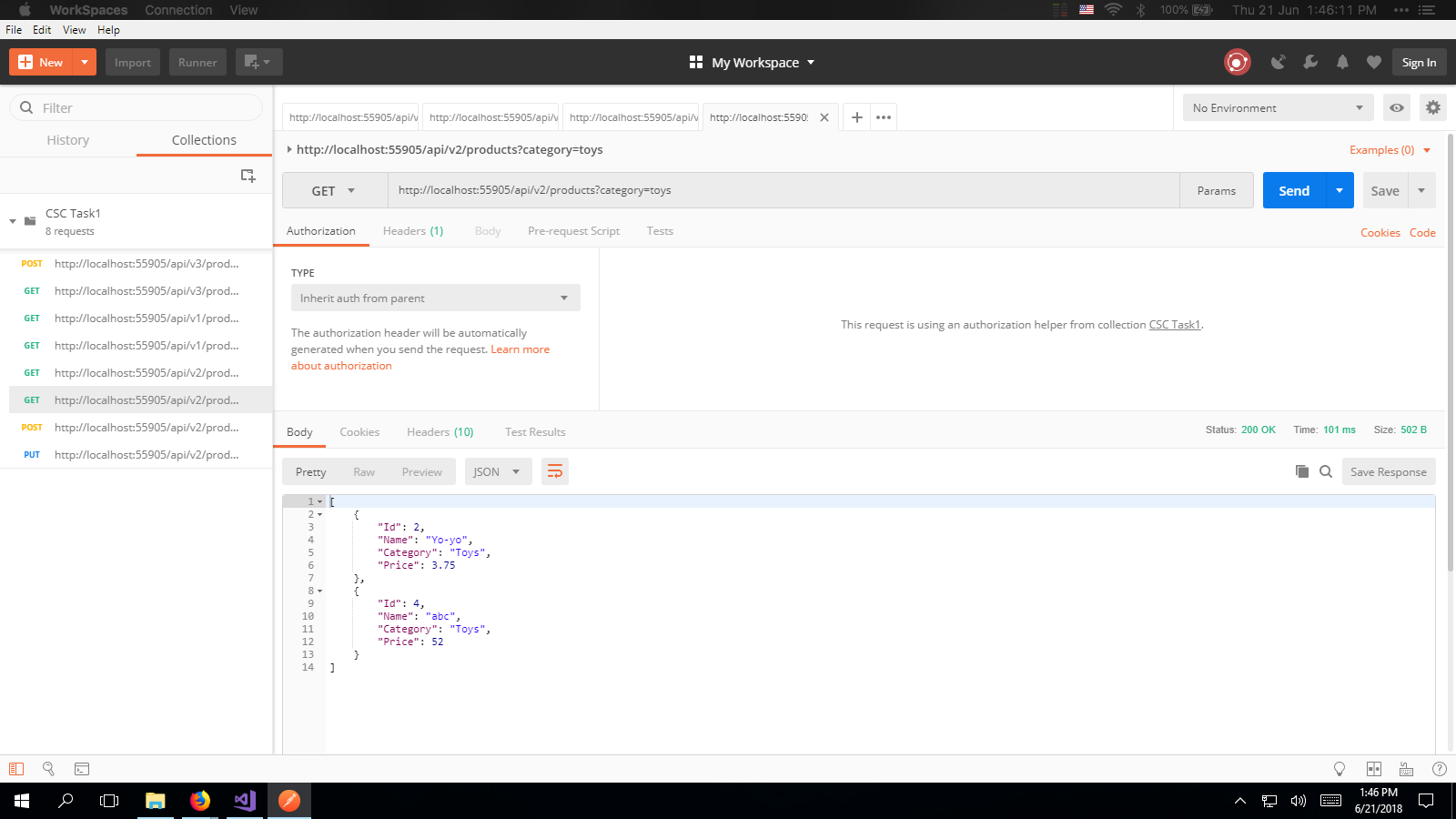Open the settings wrench icon
The width and height of the screenshot is (1456, 819).
[x=1310, y=62]
